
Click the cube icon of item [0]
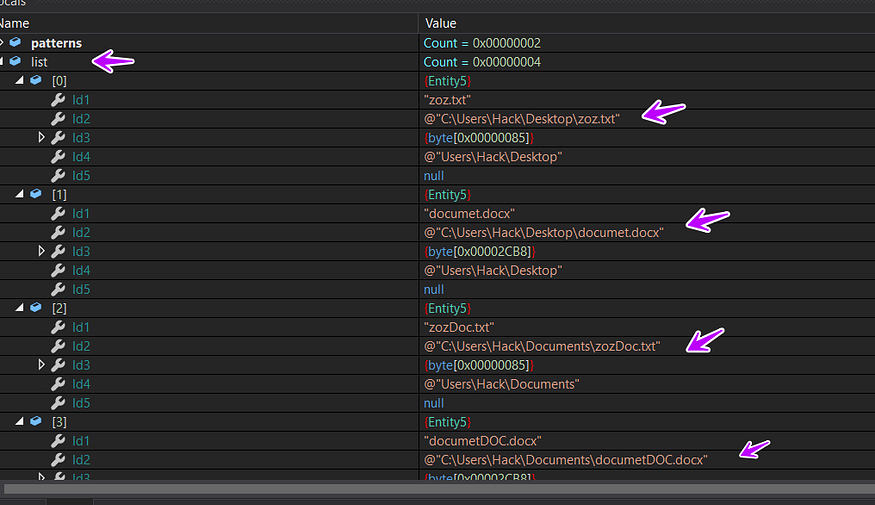click(x=36, y=80)
